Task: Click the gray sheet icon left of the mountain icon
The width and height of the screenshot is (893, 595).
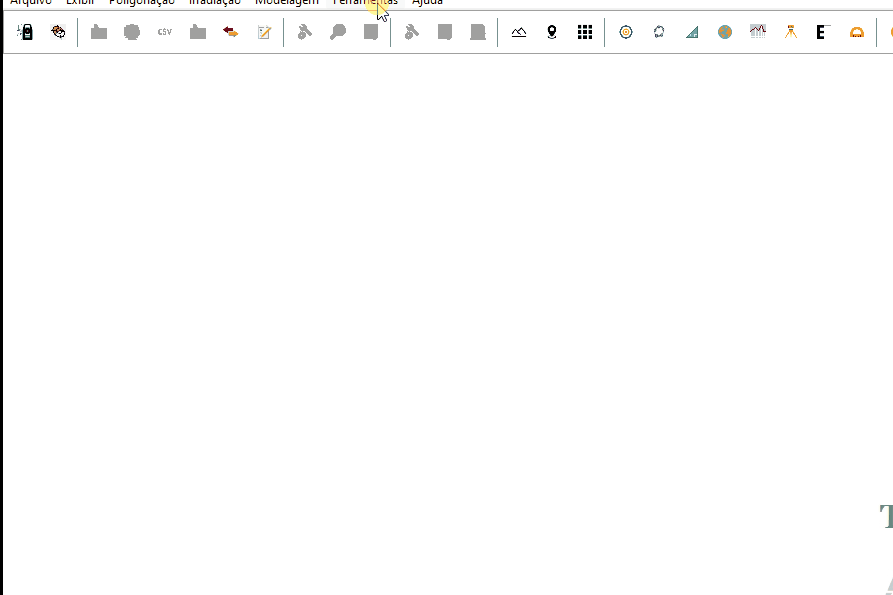Action: point(478,32)
